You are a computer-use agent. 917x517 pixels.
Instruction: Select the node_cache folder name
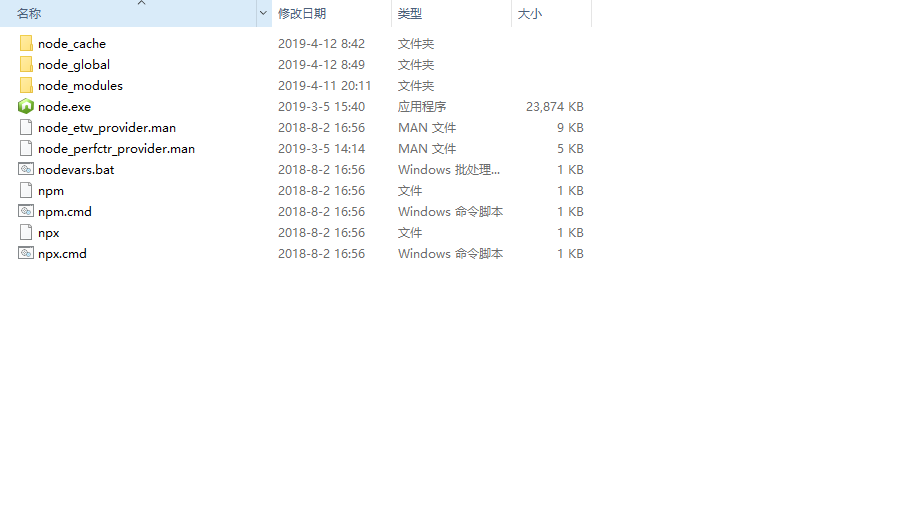pos(72,44)
